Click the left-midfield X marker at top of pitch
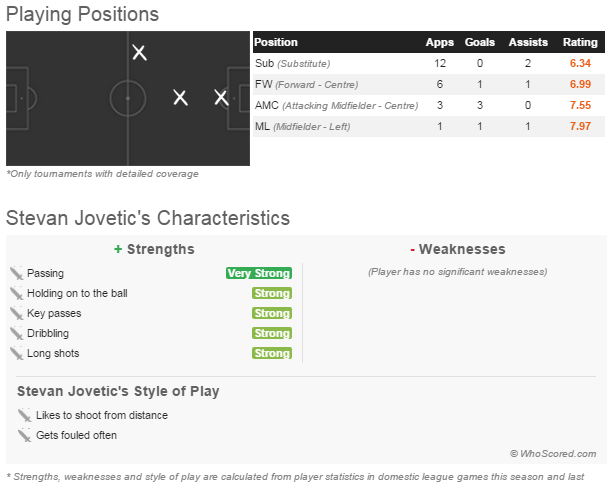This screenshot has width=612, height=501. pos(139,52)
